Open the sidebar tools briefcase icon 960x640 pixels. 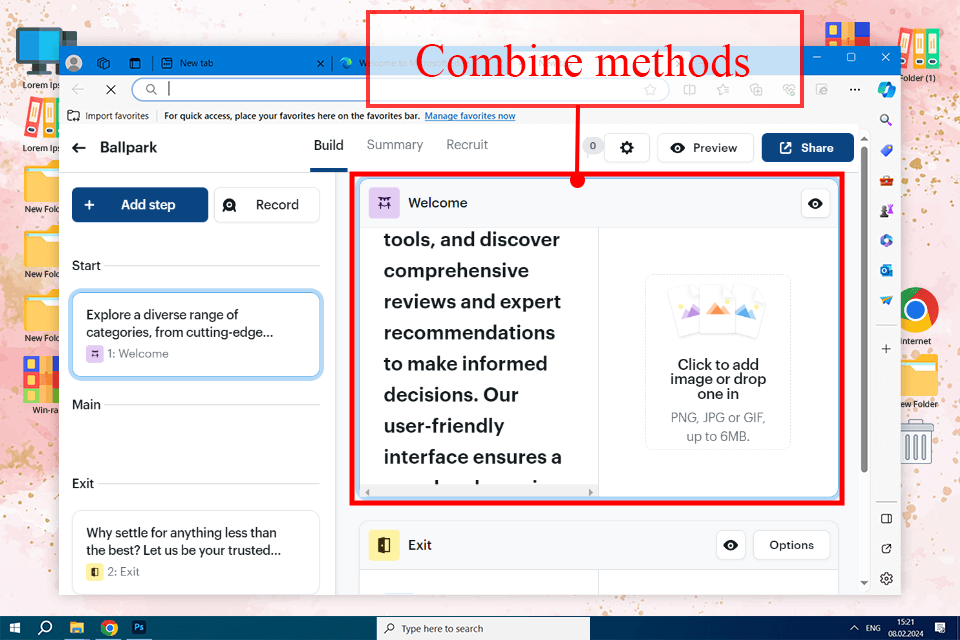tap(887, 181)
